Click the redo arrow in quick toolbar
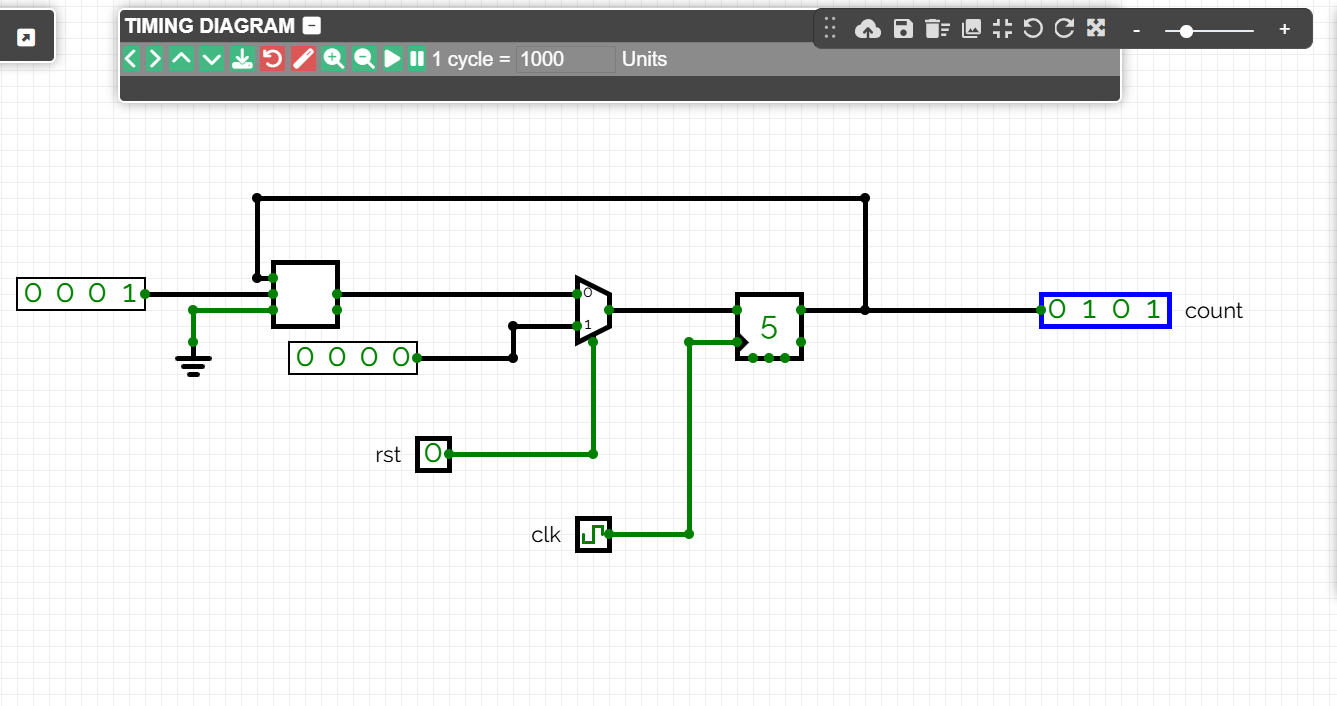Image resolution: width=1337 pixels, height=706 pixels. tap(1064, 29)
